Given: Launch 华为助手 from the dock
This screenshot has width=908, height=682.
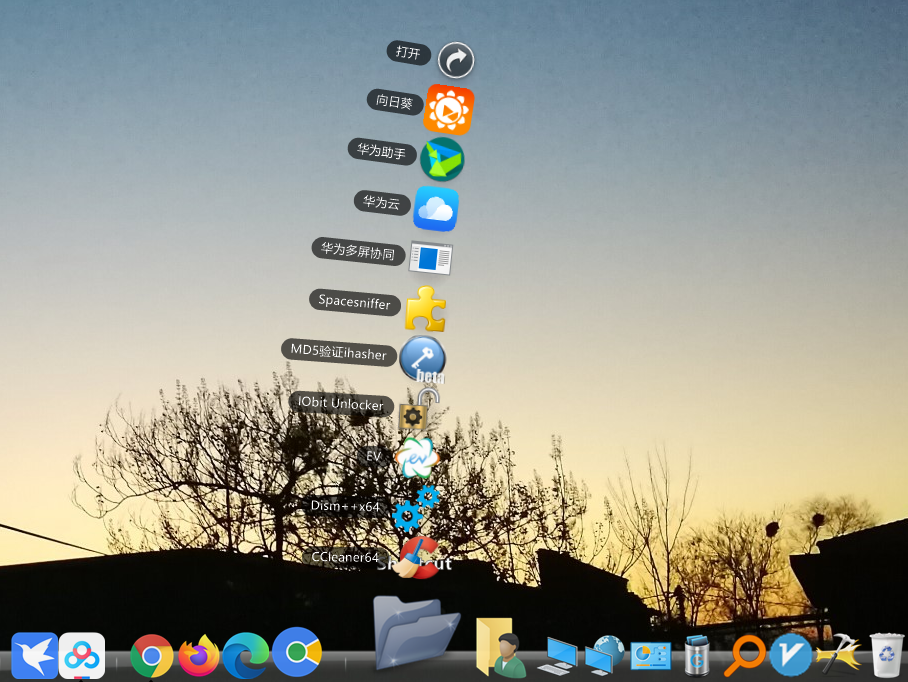Looking at the screenshot, I should coord(441,159).
